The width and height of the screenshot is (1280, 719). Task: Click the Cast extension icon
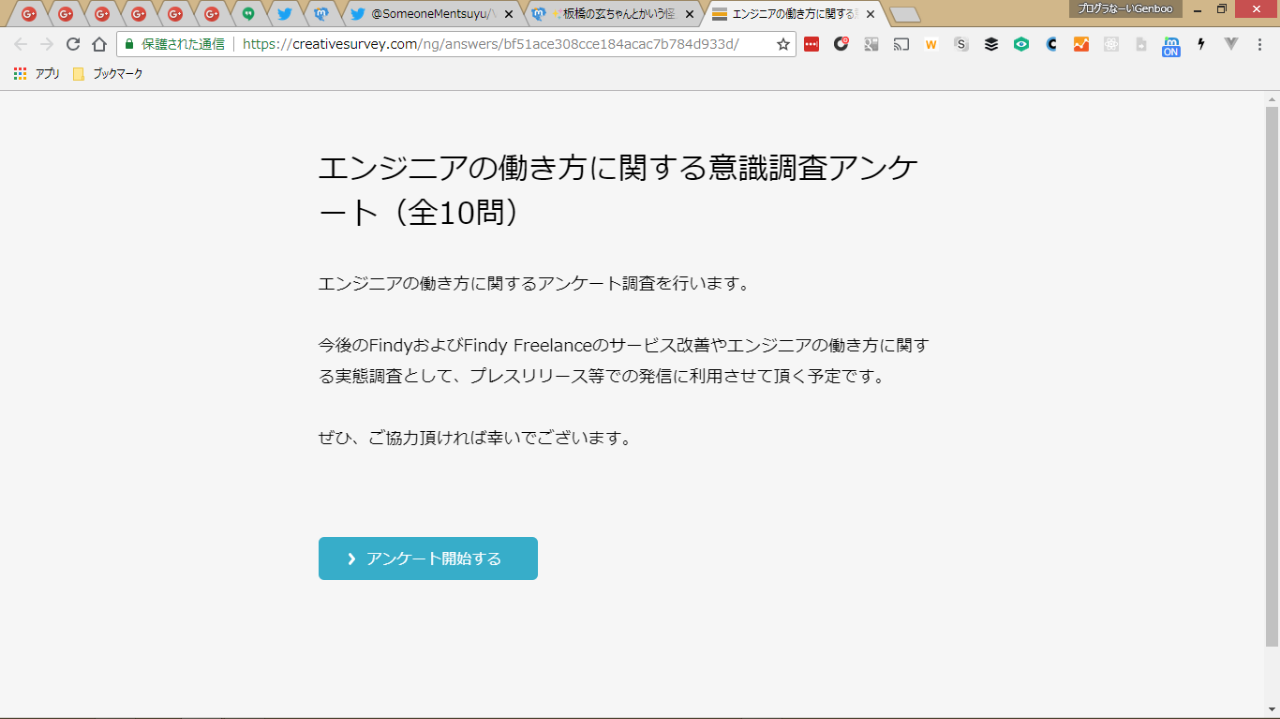pyautogui.click(x=901, y=44)
